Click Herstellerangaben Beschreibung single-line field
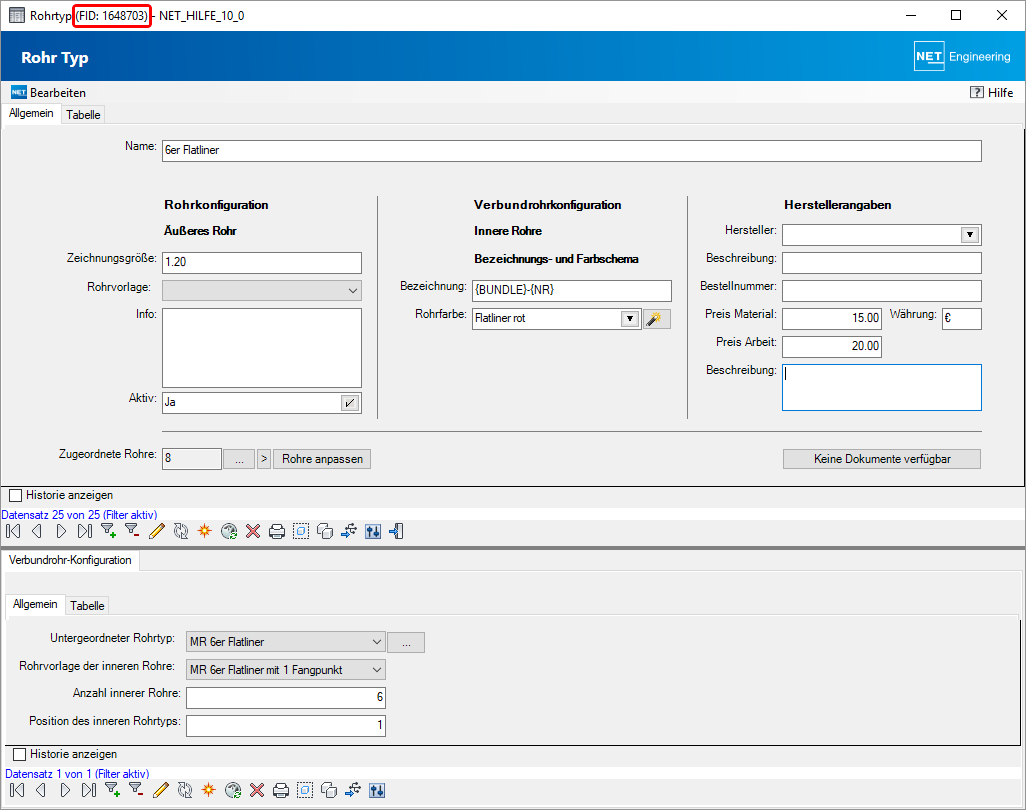1026x810 pixels. [882, 262]
